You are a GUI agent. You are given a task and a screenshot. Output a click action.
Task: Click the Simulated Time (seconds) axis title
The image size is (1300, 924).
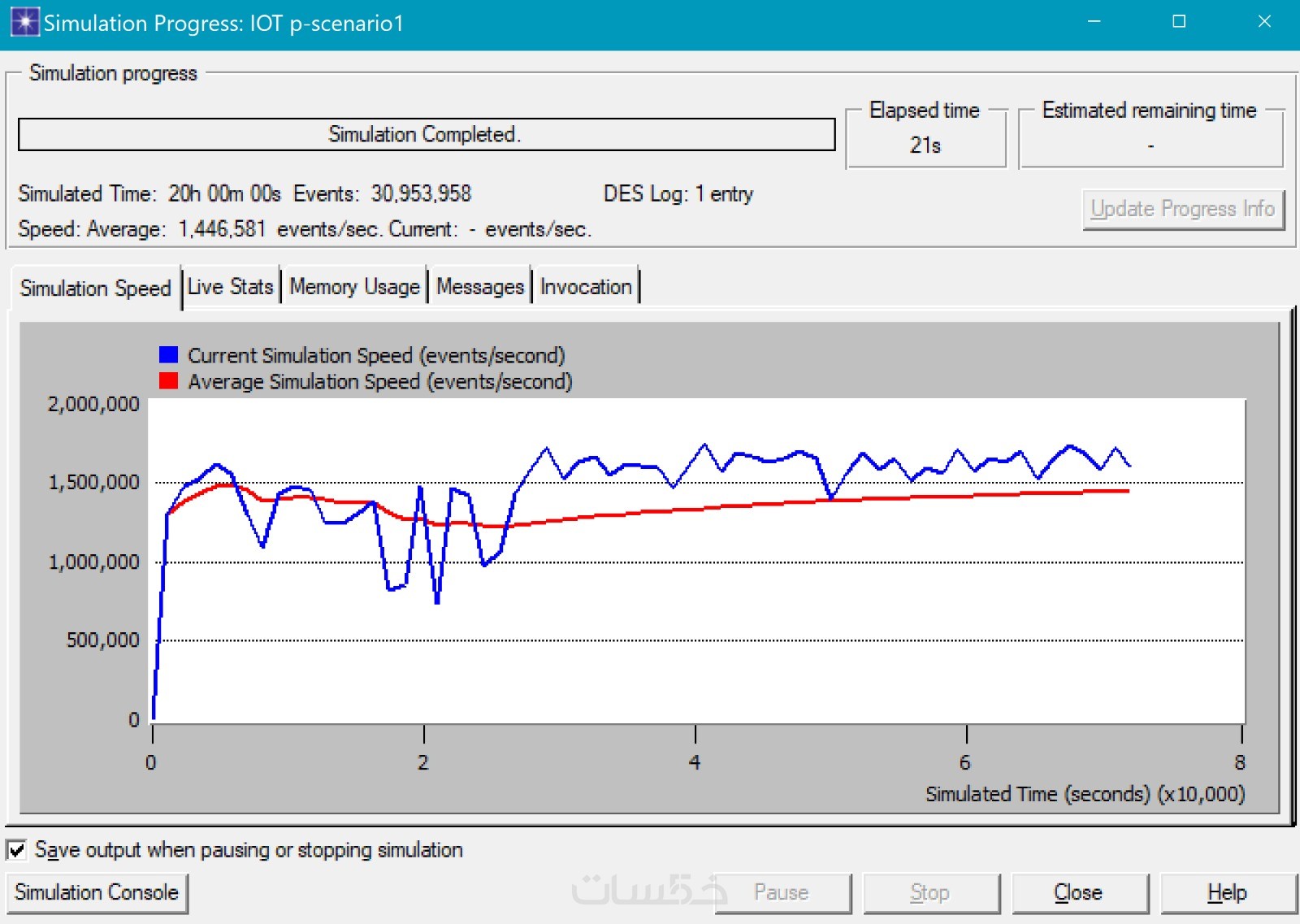tap(1085, 794)
